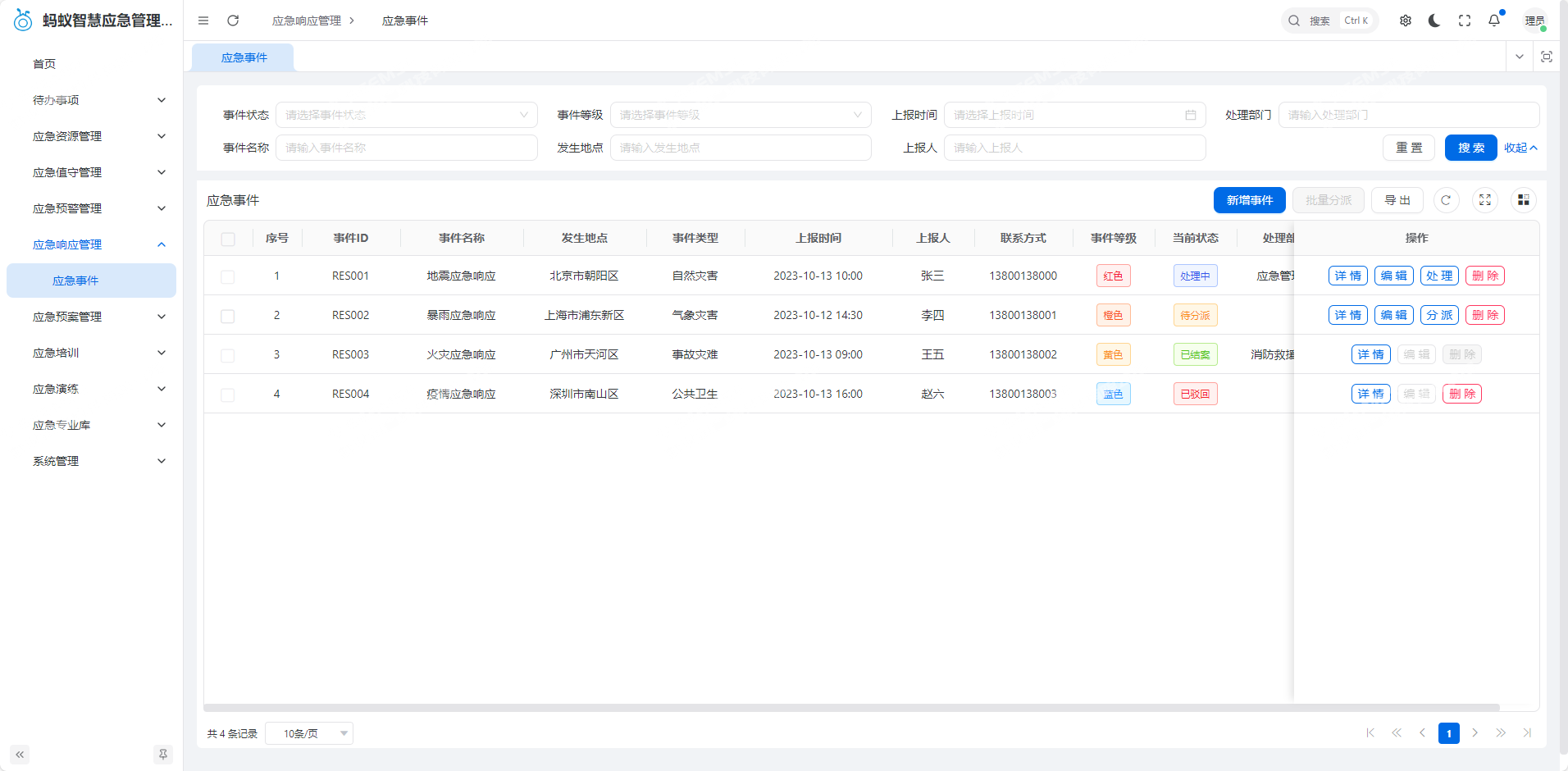Image resolution: width=1568 pixels, height=771 pixels.
Task: Click the blue 搜索 button in filters
Action: pyautogui.click(x=1470, y=148)
